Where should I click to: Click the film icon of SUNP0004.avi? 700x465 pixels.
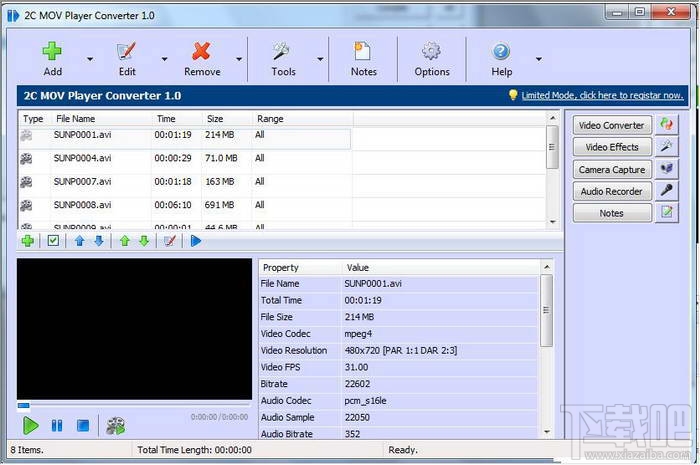point(26,158)
